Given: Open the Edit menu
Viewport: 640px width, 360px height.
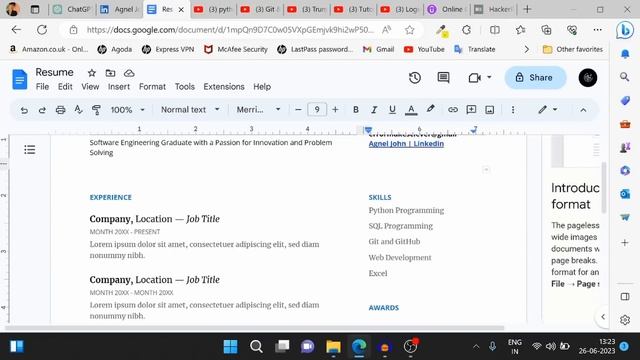Looking at the screenshot, I should click(65, 87).
